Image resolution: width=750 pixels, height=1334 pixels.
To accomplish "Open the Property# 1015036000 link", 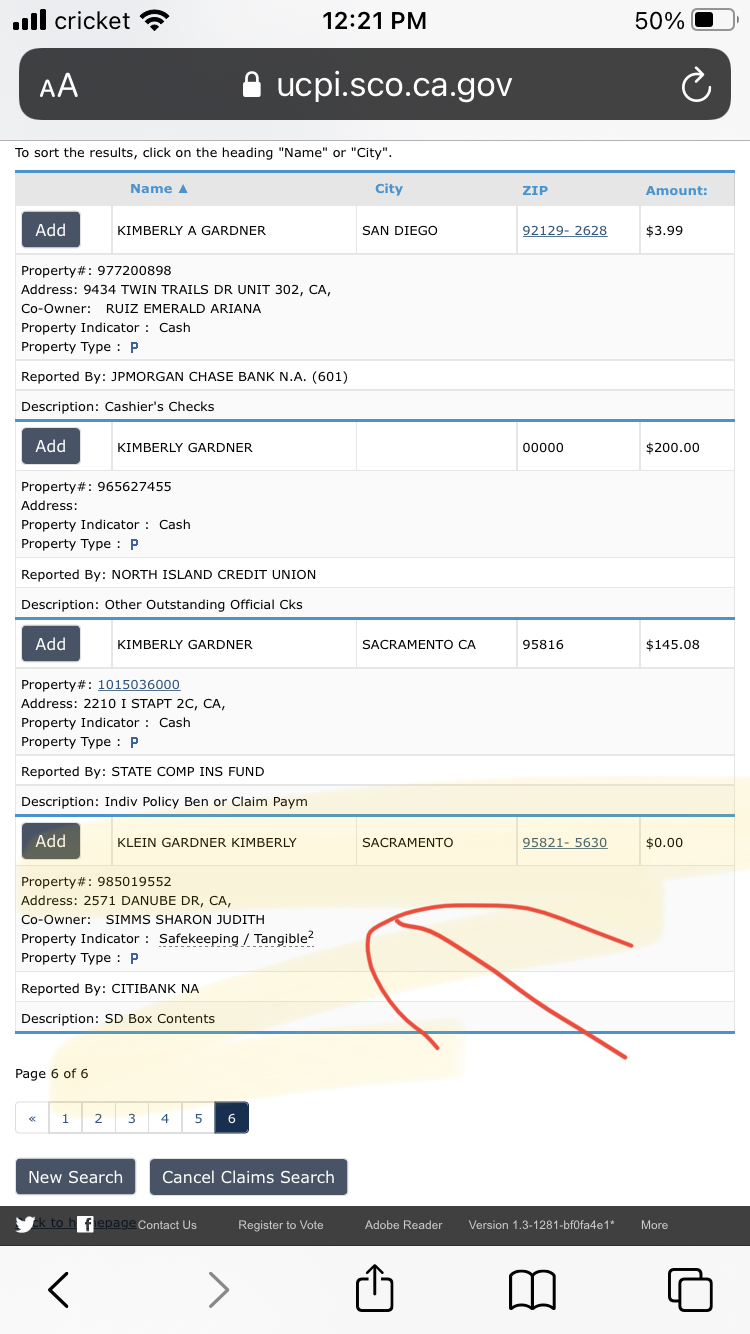I will click(139, 684).
